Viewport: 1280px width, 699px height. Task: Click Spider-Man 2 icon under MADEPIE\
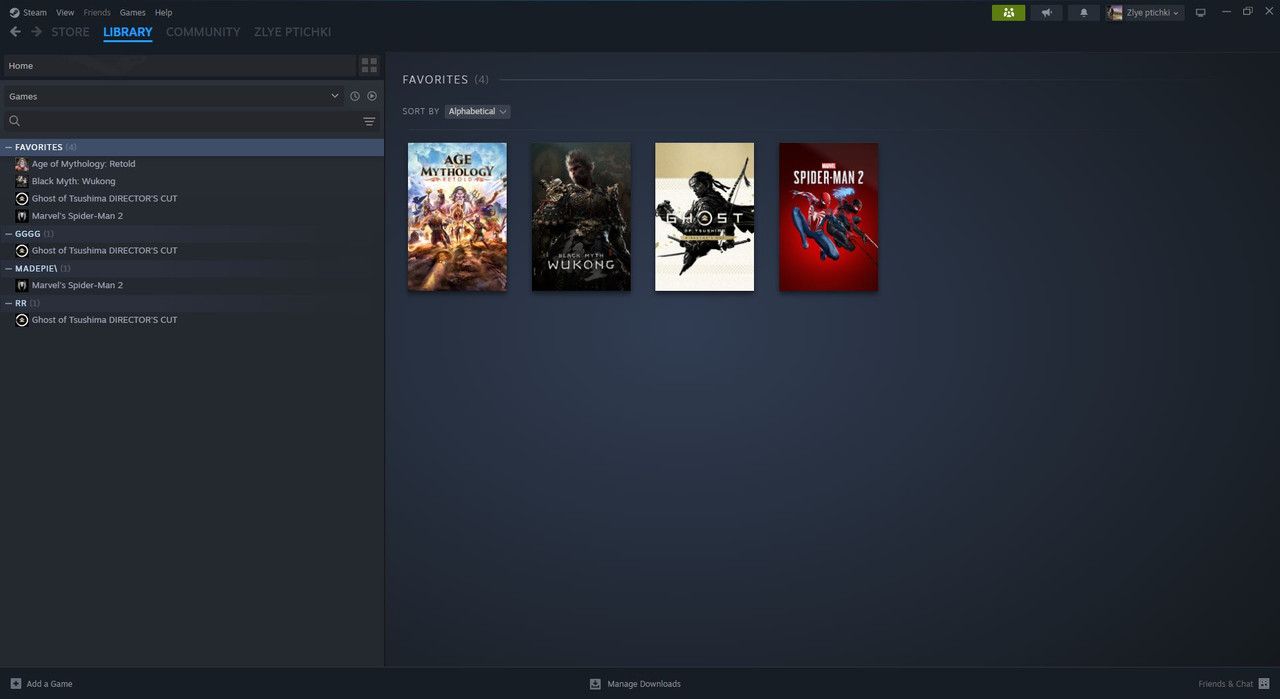(22, 285)
